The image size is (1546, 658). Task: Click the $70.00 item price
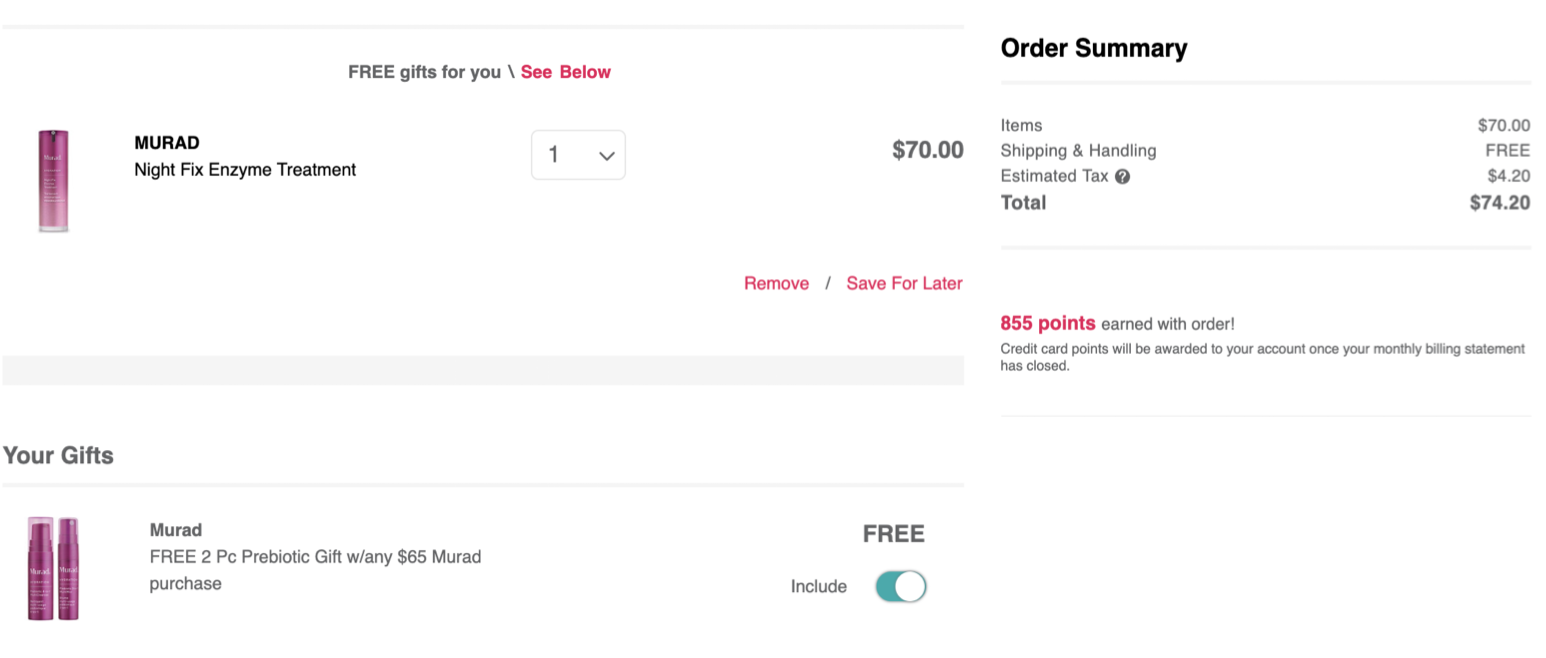point(928,151)
